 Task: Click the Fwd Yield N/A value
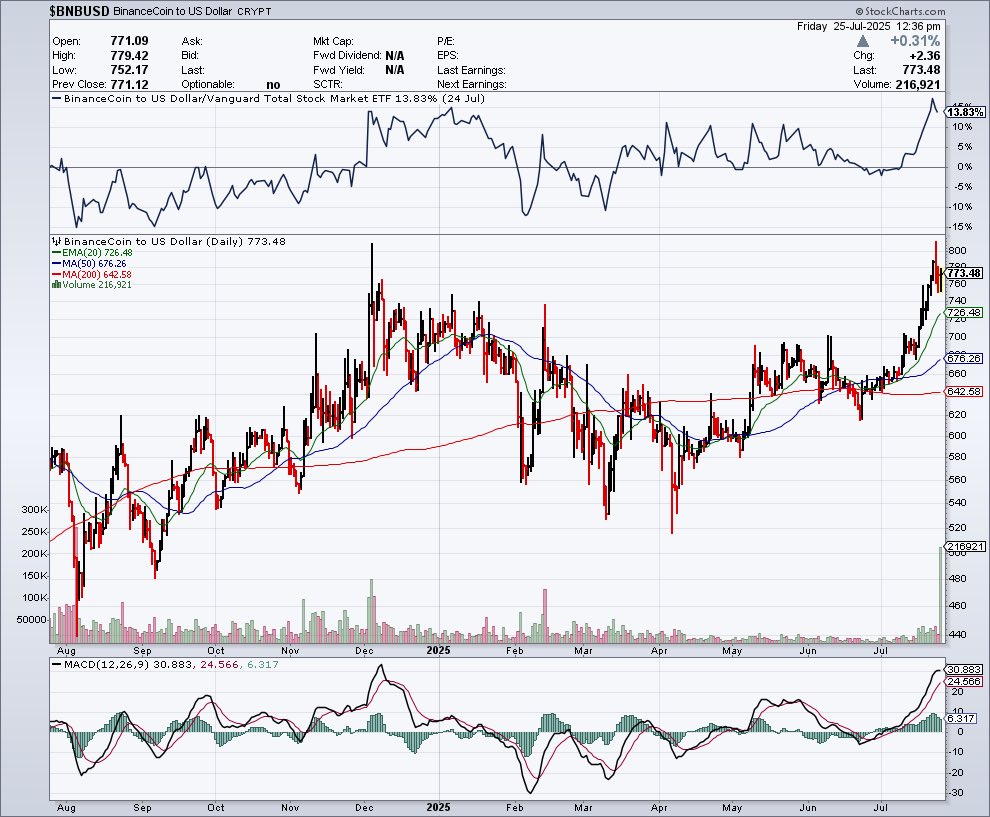coord(395,70)
